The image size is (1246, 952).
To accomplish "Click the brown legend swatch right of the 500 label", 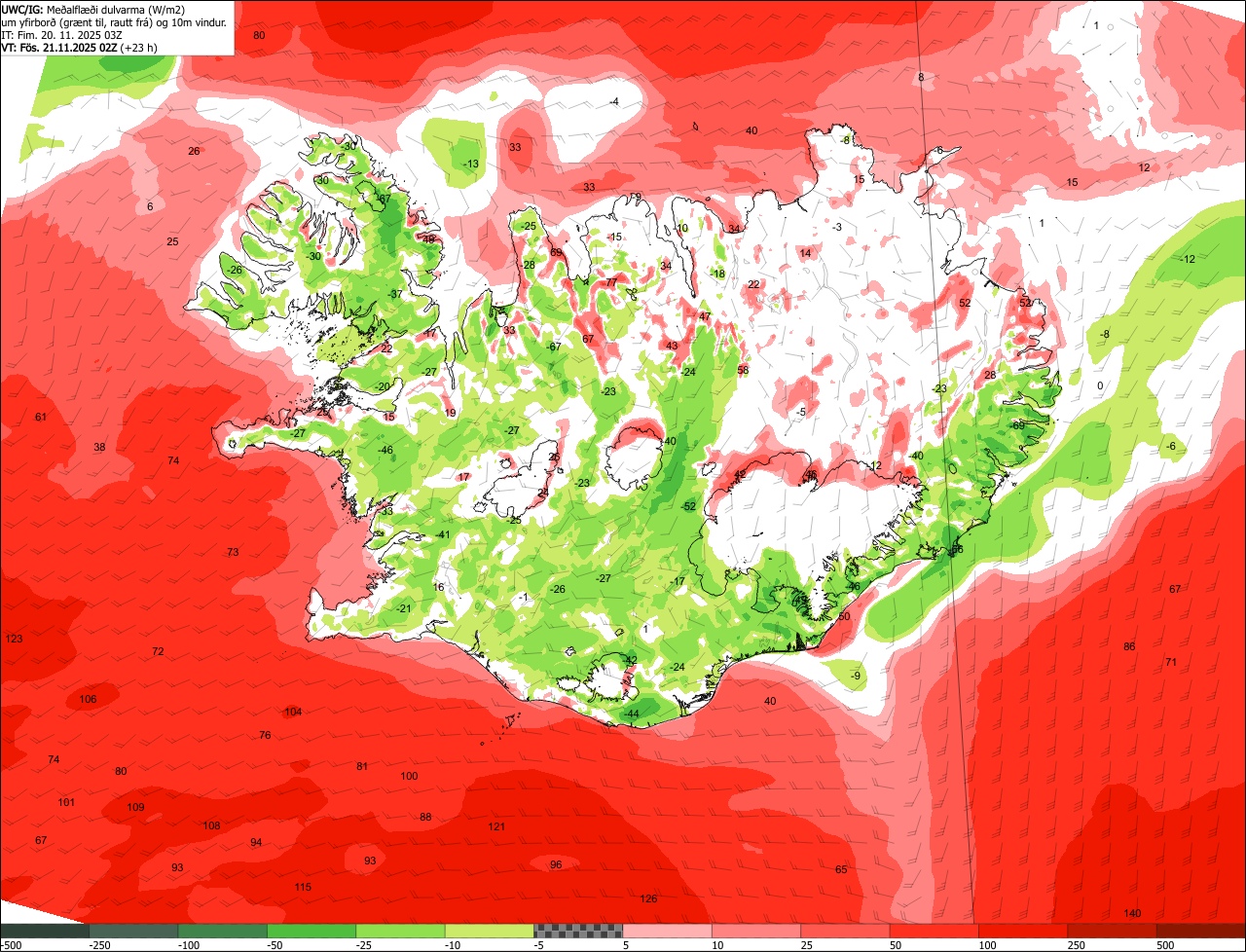I will point(1201,931).
